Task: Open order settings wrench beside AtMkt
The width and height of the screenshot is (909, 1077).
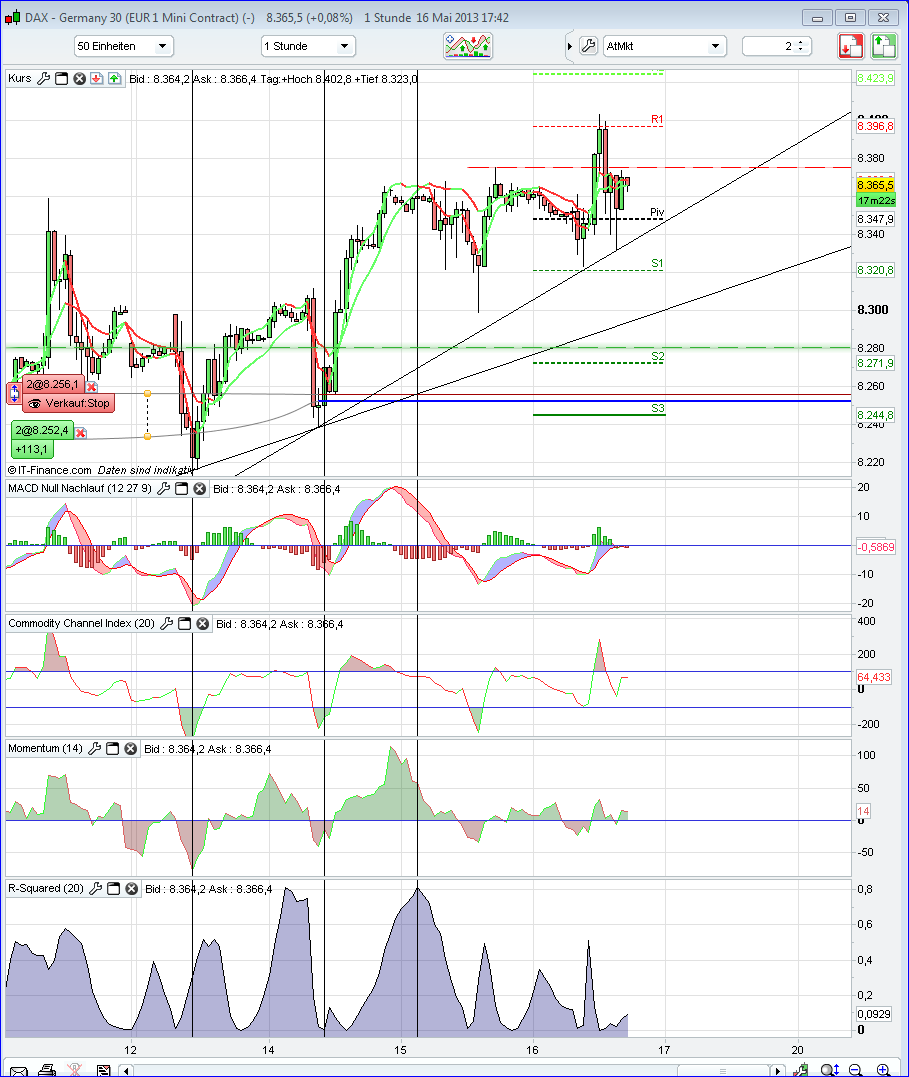Action: [589, 46]
